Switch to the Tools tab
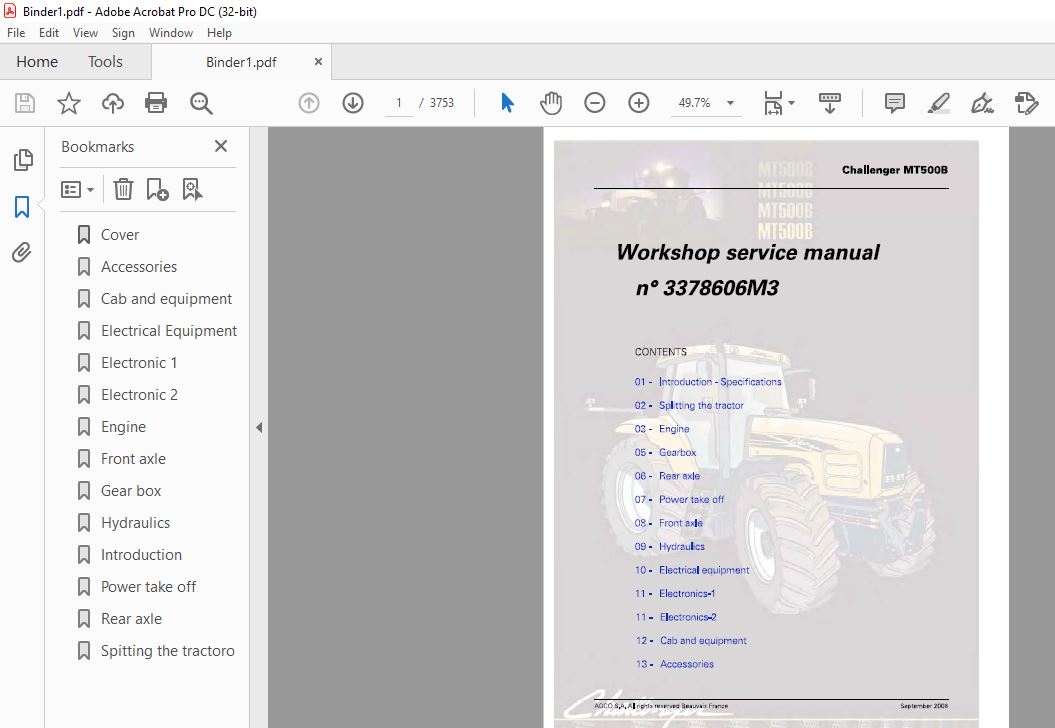1055x728 pixels. point(105,62)
